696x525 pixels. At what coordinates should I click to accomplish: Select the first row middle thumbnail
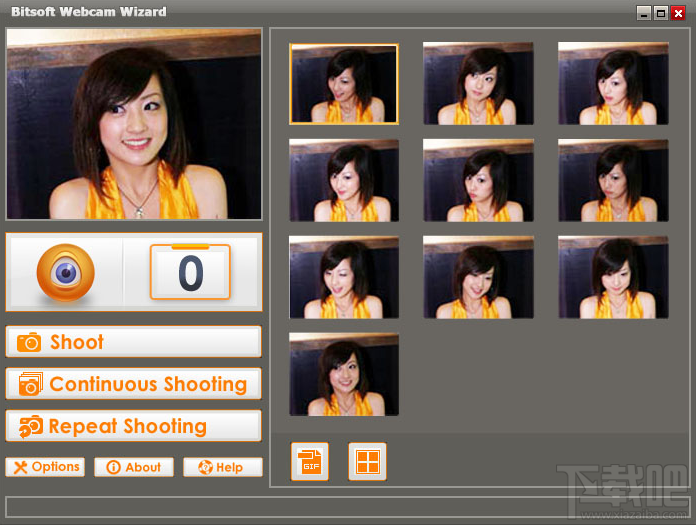[478, 83]
